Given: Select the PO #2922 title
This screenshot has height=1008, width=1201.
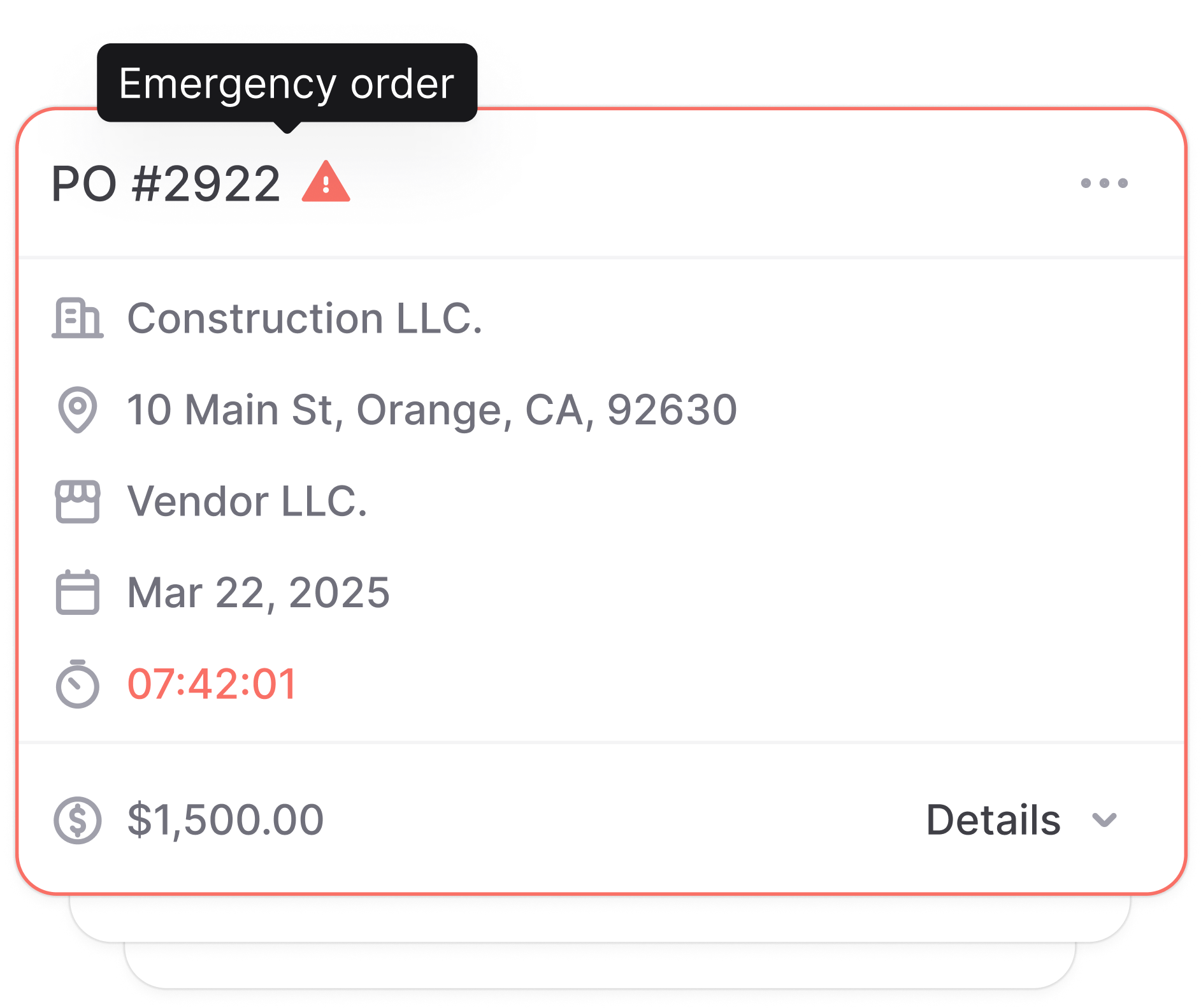Looking at the screenshot, I should [x=166, y=184].
